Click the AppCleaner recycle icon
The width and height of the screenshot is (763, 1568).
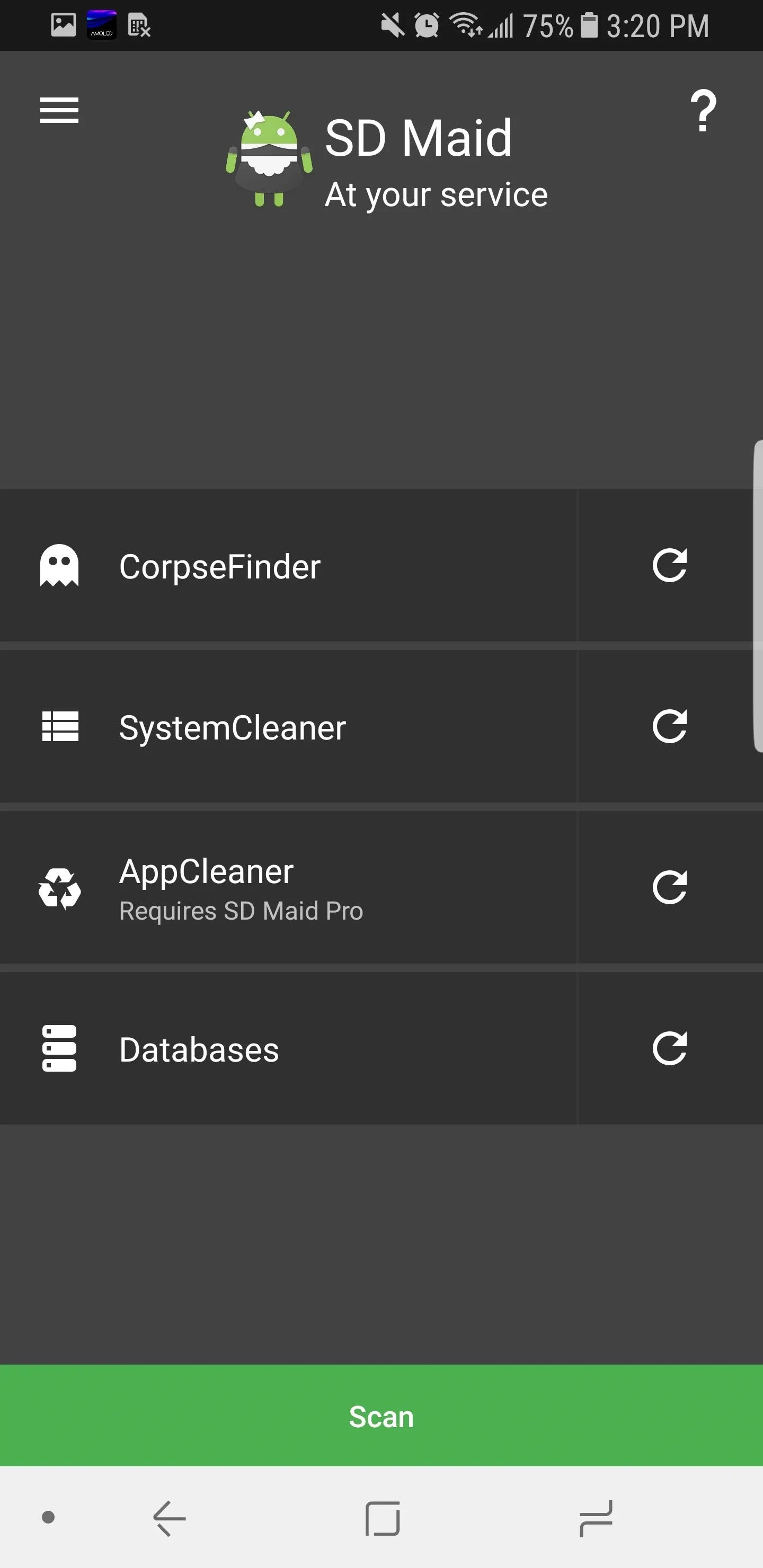click(x=60, y=888)
